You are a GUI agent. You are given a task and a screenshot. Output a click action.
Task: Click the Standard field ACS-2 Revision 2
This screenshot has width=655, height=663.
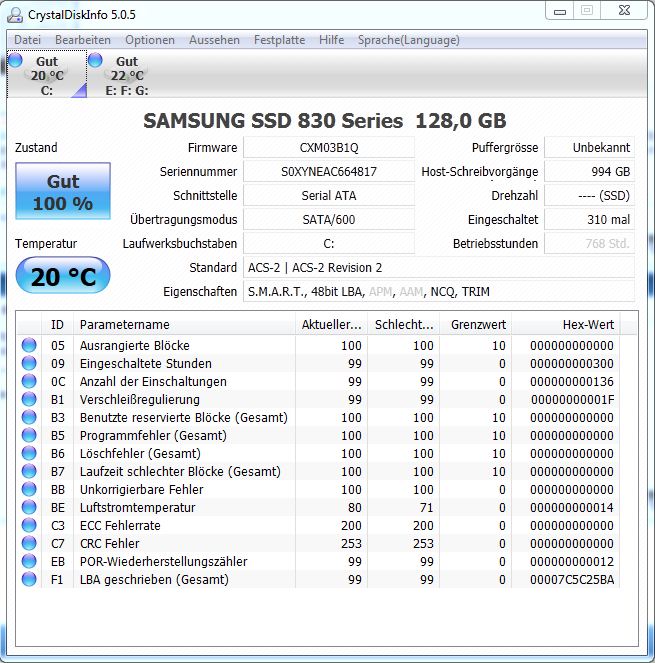point(439,268)
